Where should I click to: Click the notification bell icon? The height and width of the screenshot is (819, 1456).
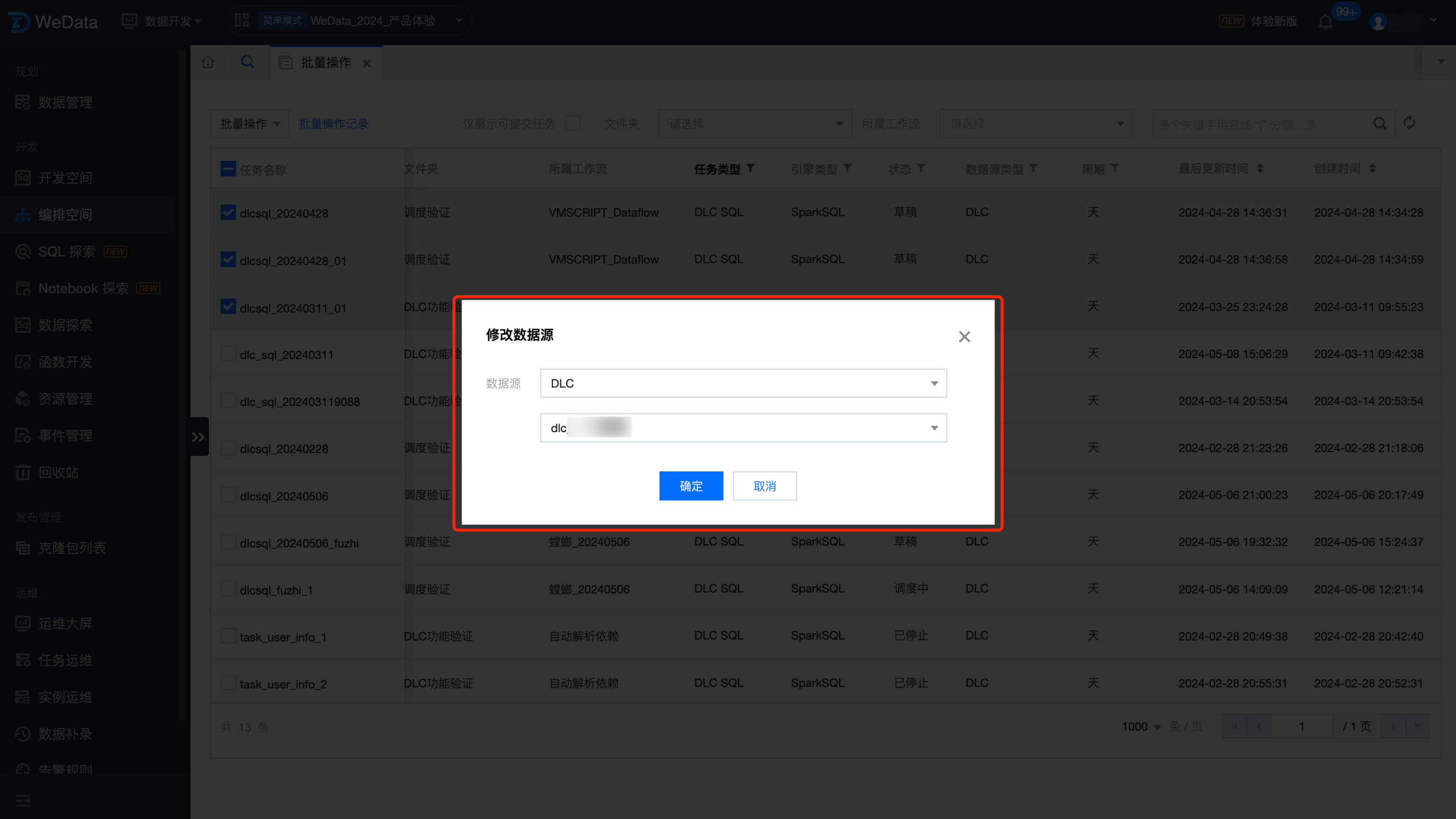coord(1325,22)
